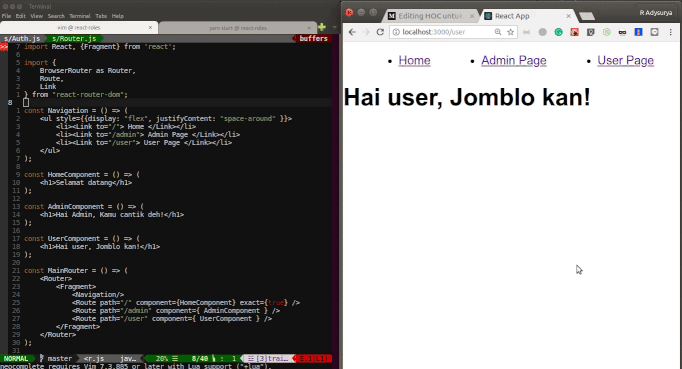Open Chrome three-dot menu
This screenshot has width=682, height=369.
[x=671, y=32]
